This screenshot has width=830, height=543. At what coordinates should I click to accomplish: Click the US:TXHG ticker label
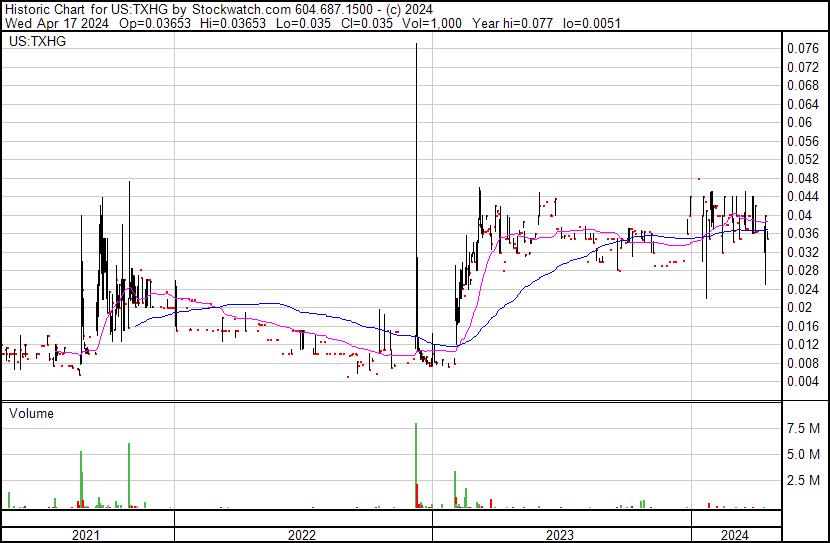pos(37,41)
